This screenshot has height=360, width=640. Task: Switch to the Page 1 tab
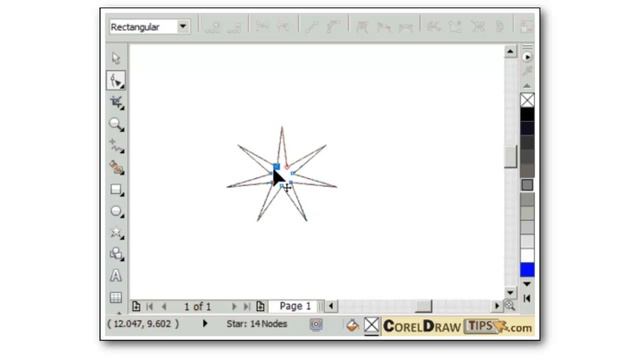point(295,306)
